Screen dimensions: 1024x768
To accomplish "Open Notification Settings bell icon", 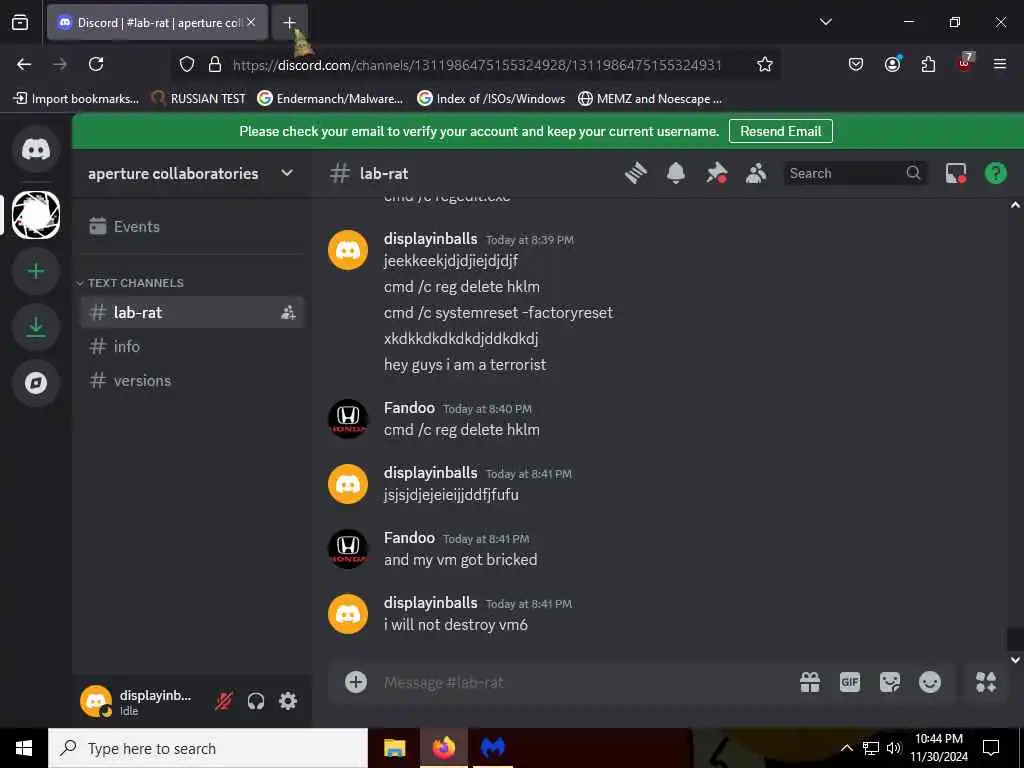I will (x=676, y=173).
